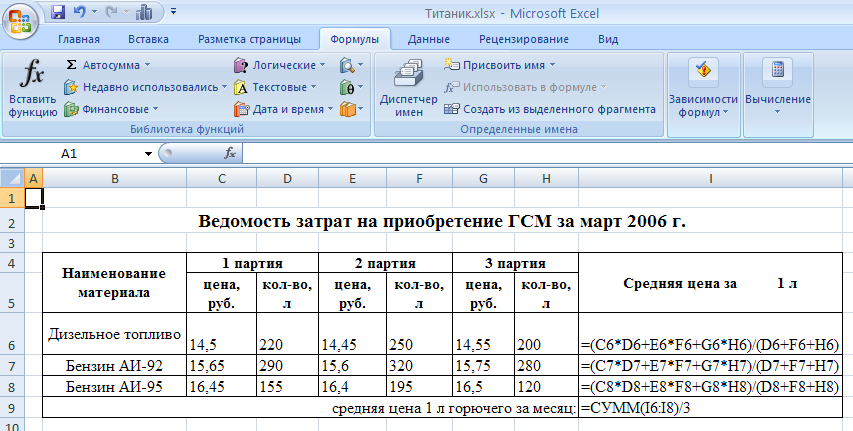Click cell Наименование материала
The height and width of the screenshot is (431, 853).
[x=114, y=282]
